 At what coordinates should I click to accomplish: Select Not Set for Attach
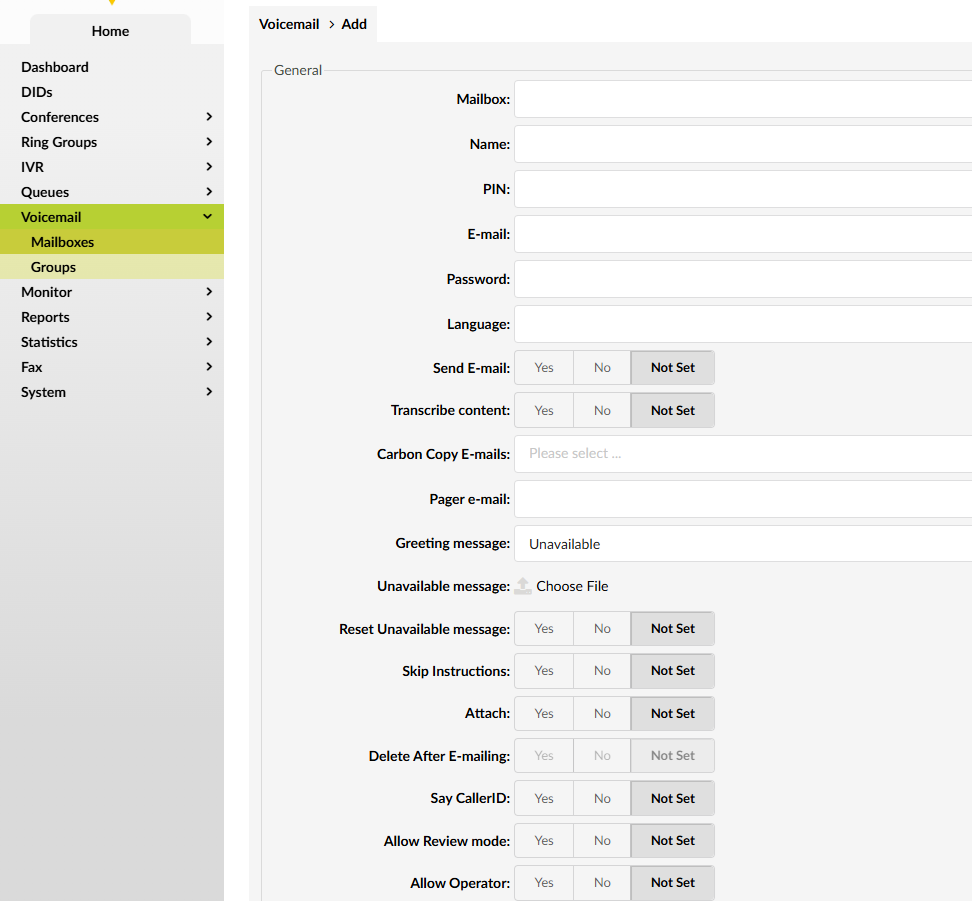(x=672, y=713)
